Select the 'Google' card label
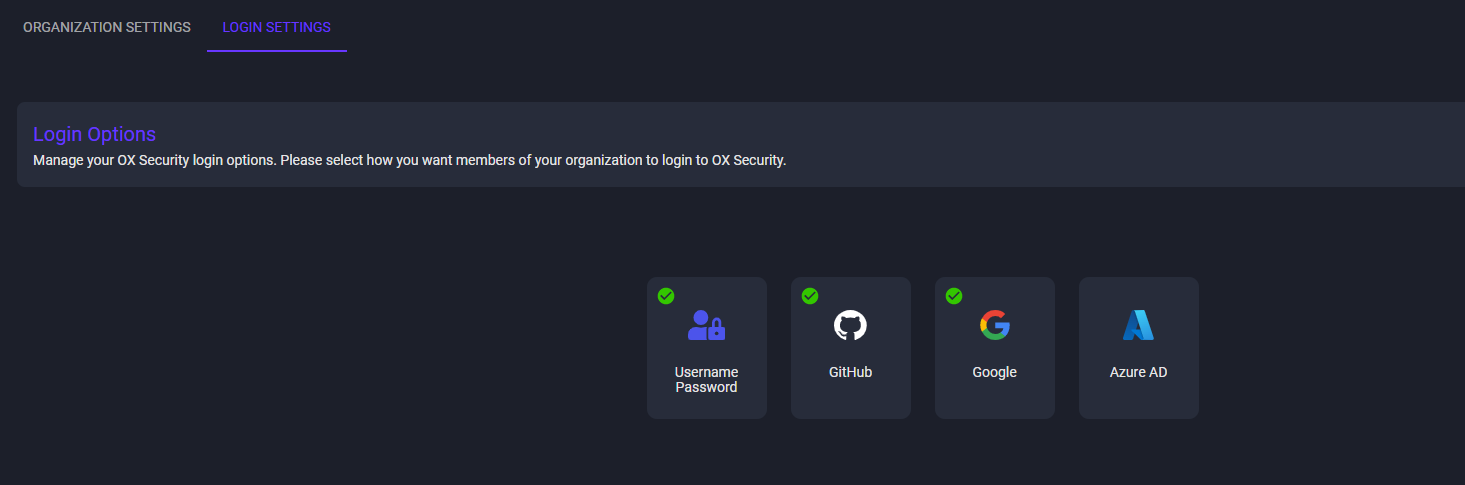 click(x=995, y=372)
